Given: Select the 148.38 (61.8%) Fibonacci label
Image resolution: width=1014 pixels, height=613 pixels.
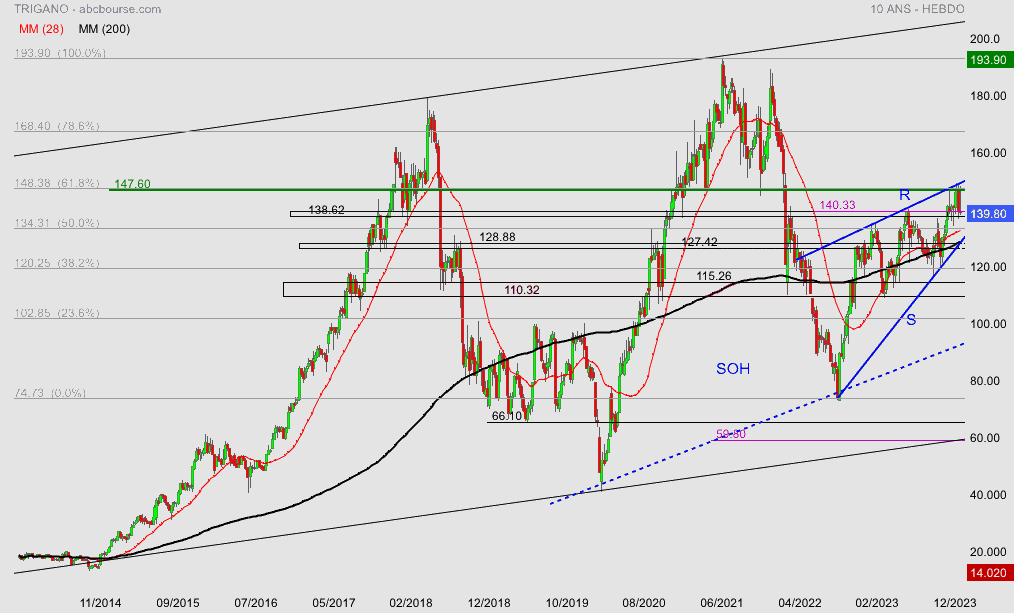Looking at the screenshot, I should [57, 183].
